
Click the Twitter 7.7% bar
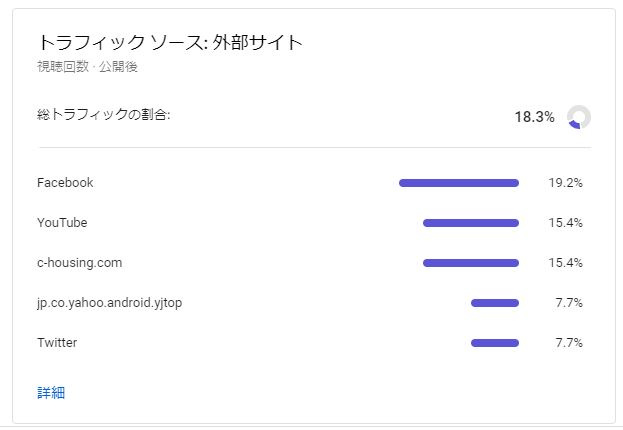(495, 343)
